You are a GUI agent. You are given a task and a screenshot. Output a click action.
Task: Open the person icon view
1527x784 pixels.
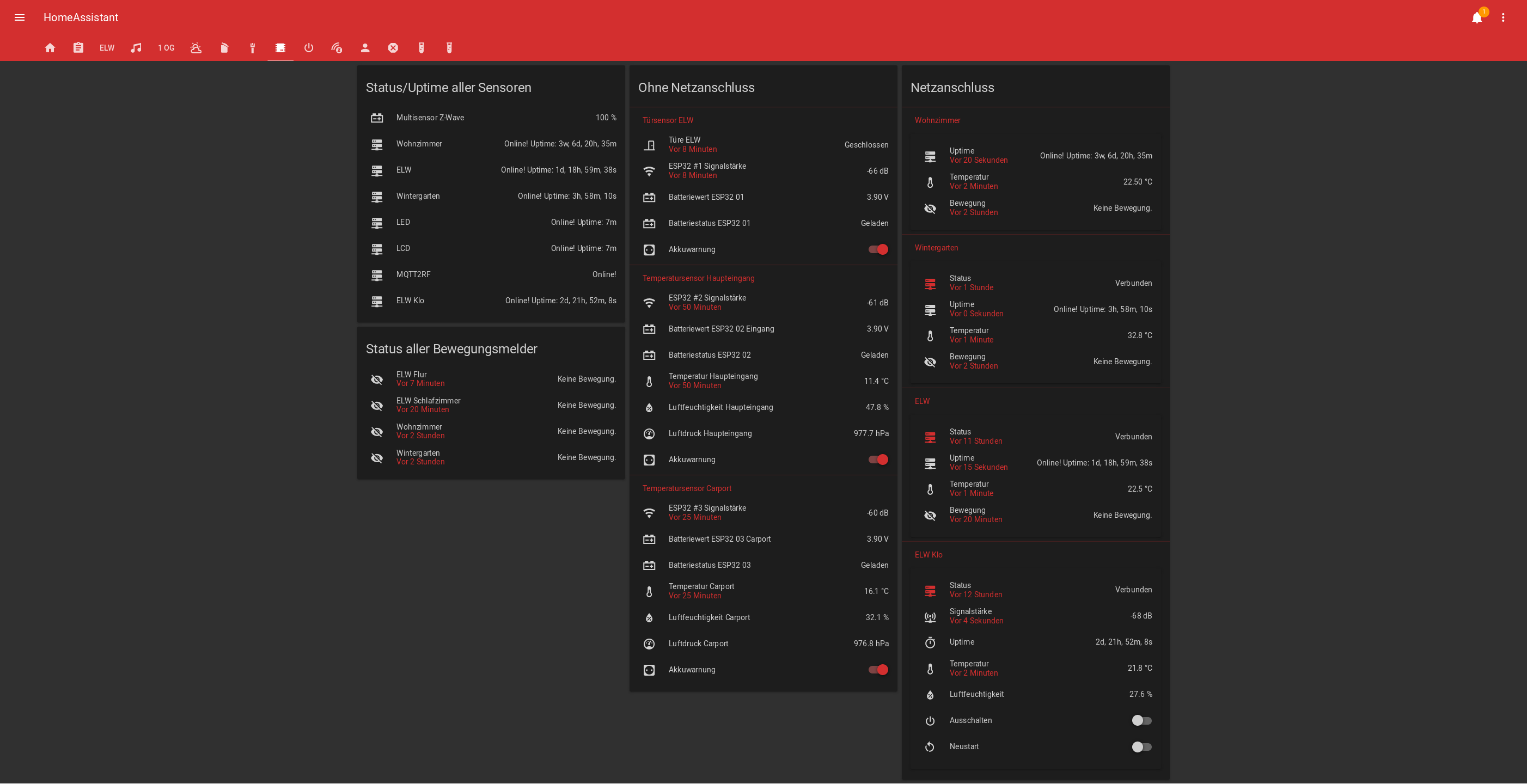365,48
